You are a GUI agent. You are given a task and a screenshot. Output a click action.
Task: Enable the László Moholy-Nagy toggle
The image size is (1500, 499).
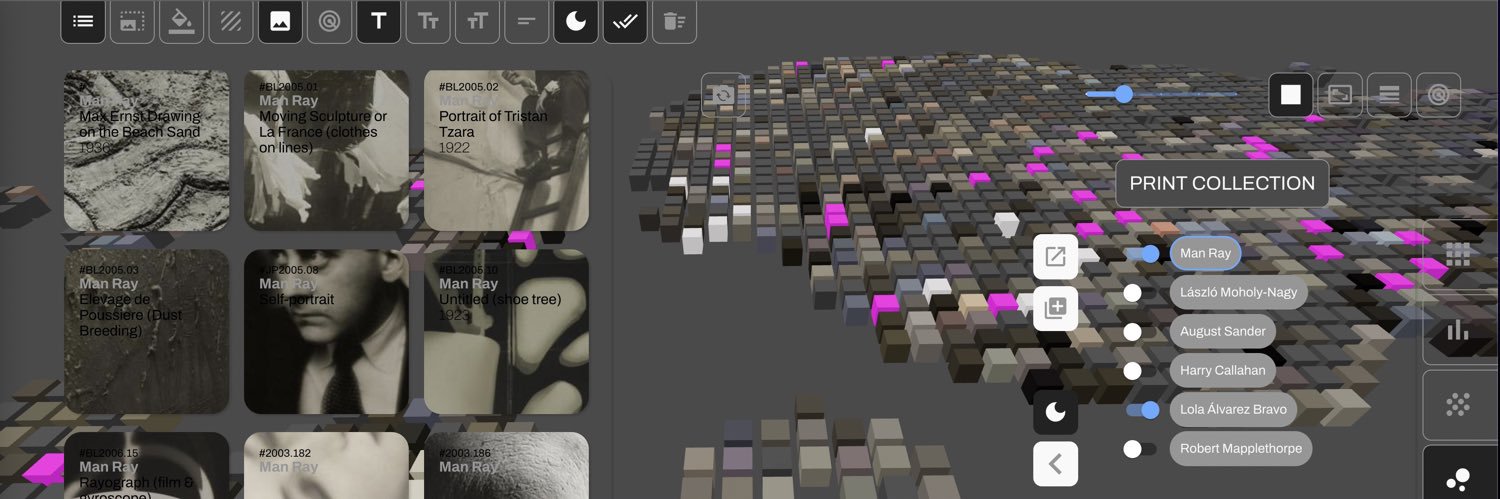click(1140, 293)
